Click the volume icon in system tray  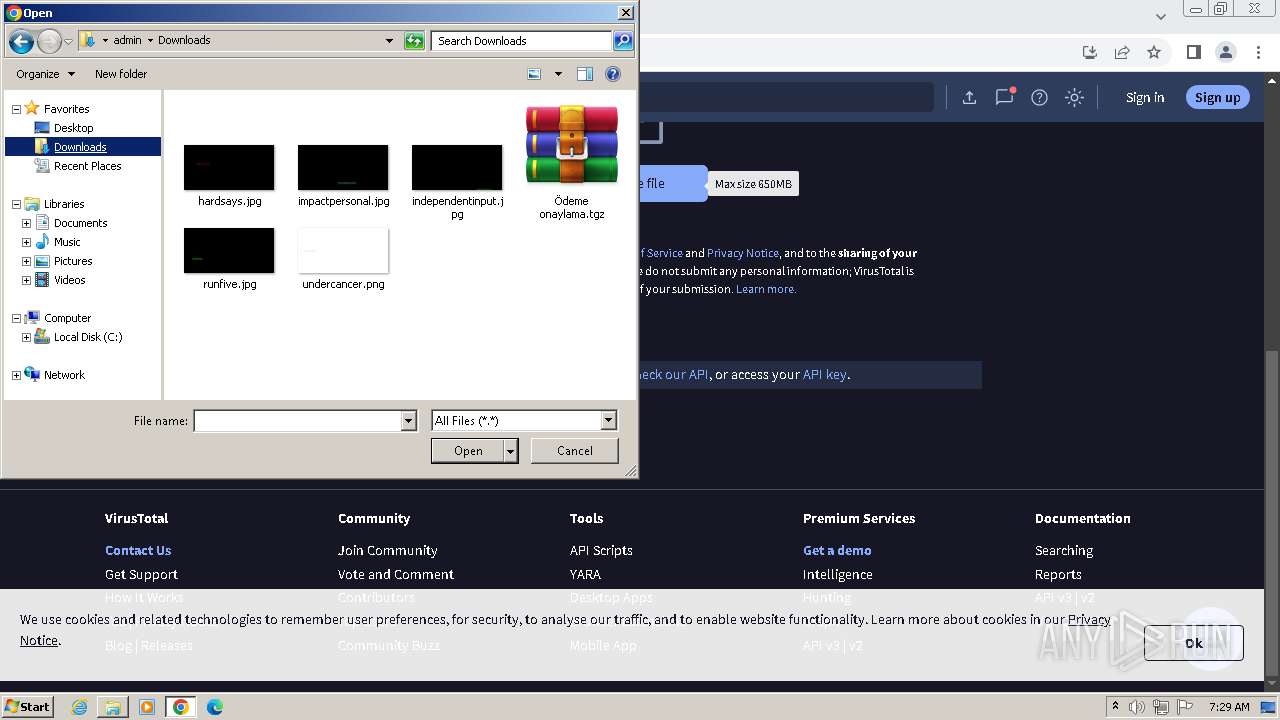tap(1137, 707)
